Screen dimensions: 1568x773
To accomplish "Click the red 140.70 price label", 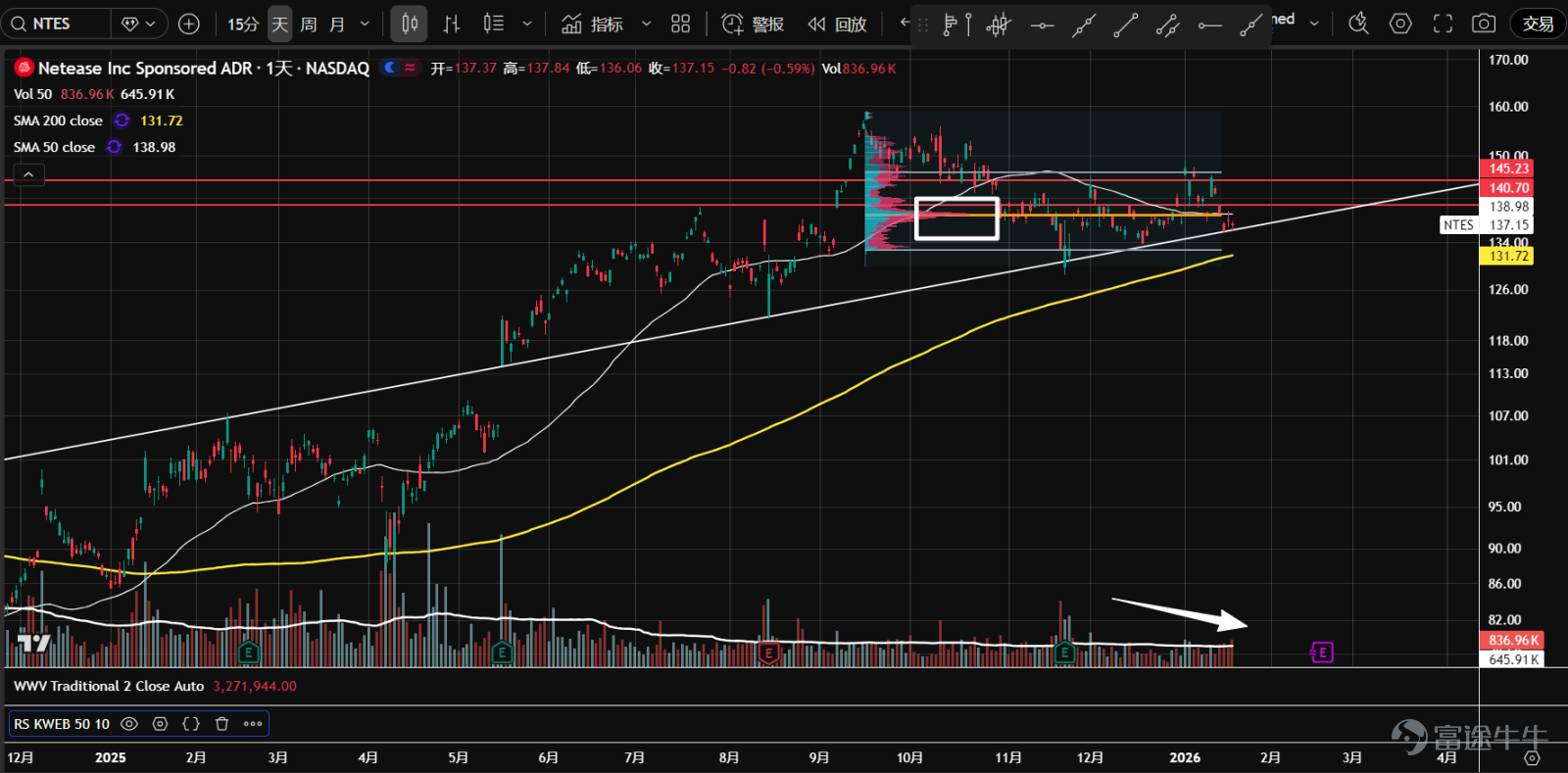I will (1508, 188).
